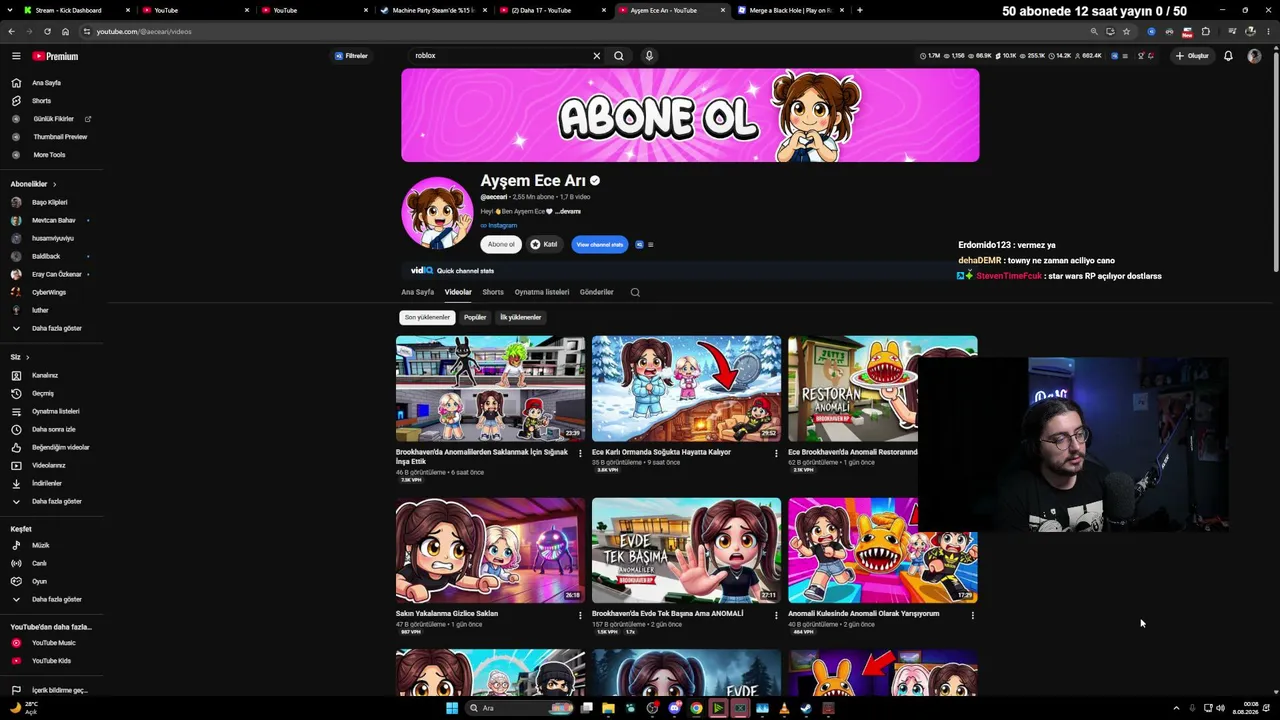This screenshot has height=720, width=1280.
Task: Select the İlk yüklenenler sort chip
Action: (x=521, y=317)
